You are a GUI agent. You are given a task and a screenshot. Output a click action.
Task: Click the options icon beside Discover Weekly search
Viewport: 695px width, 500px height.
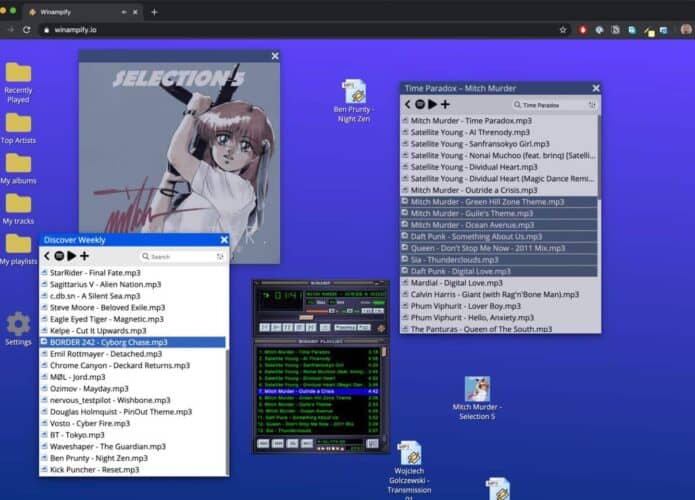point(220,256)
